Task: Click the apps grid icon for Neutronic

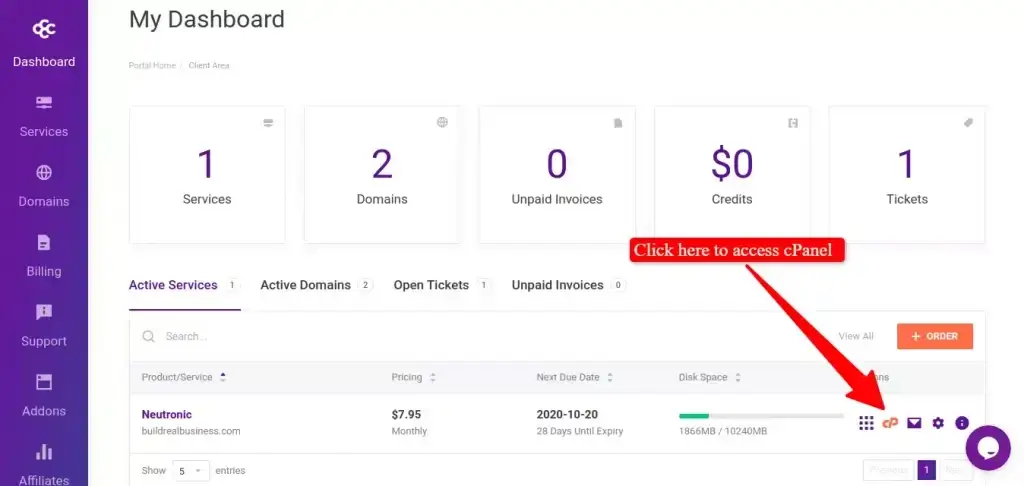Action: click(x=866, y=423)
